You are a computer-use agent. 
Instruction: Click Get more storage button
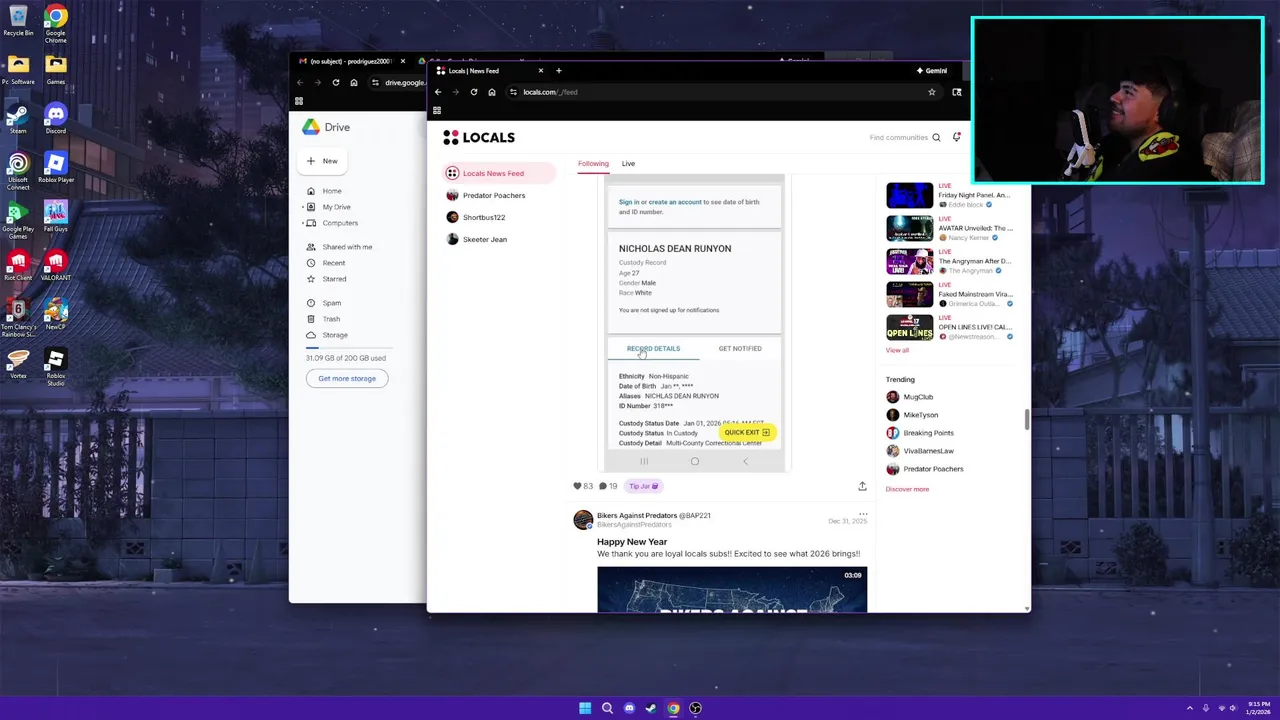coord(347,378)
